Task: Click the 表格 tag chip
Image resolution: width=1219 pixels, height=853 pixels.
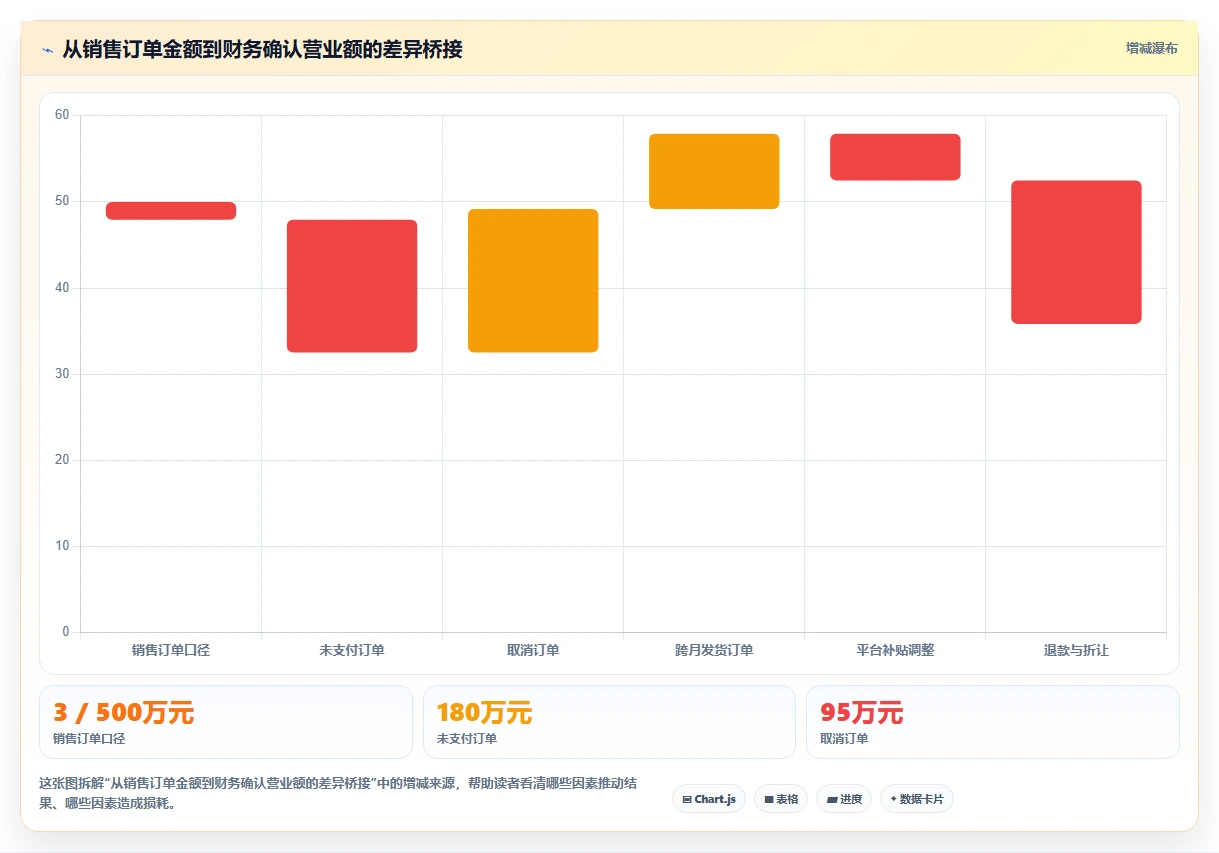Action: click(x=781, y=799)
